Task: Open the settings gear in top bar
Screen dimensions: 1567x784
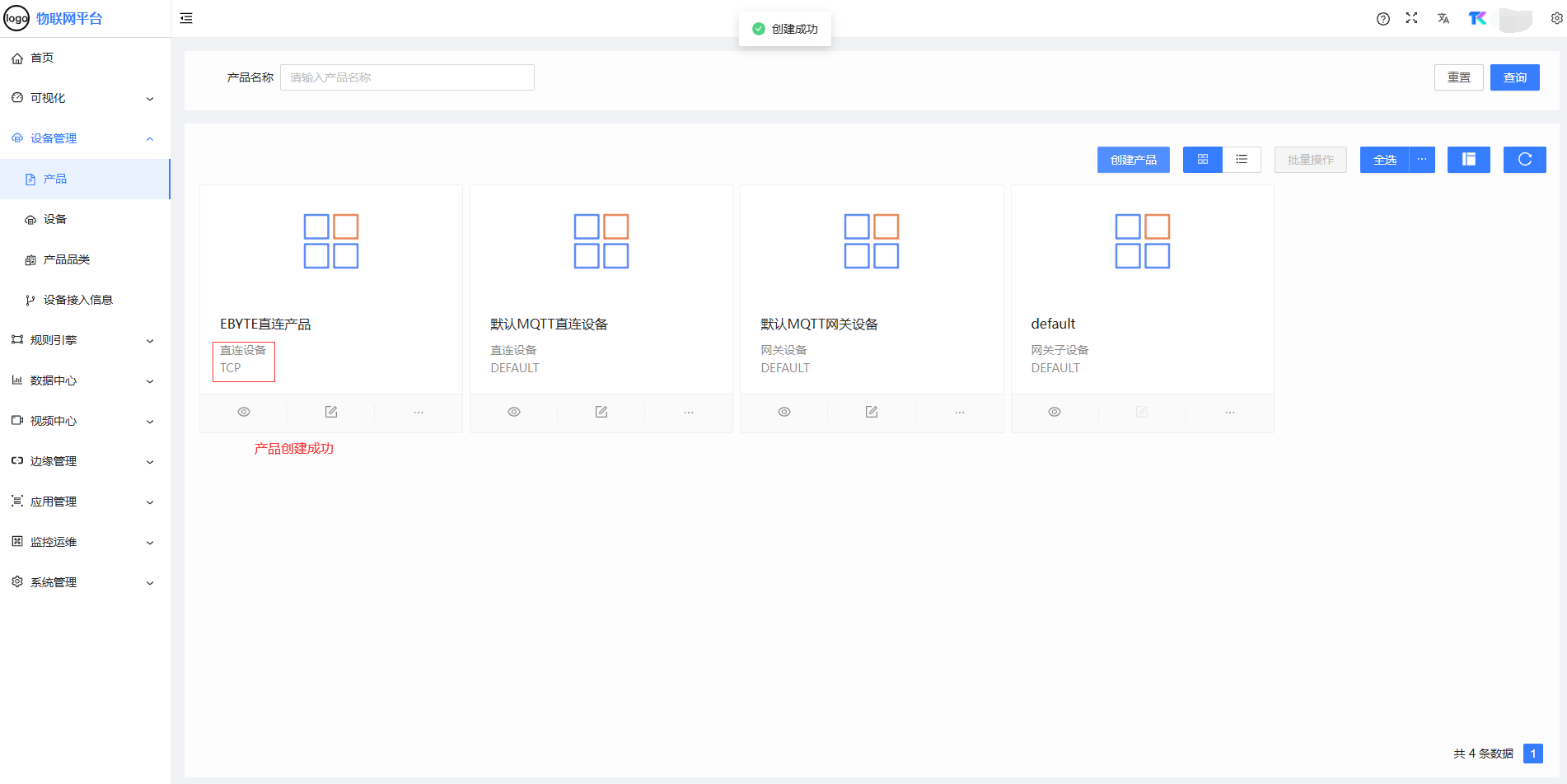Action: tap(1556, 18)
